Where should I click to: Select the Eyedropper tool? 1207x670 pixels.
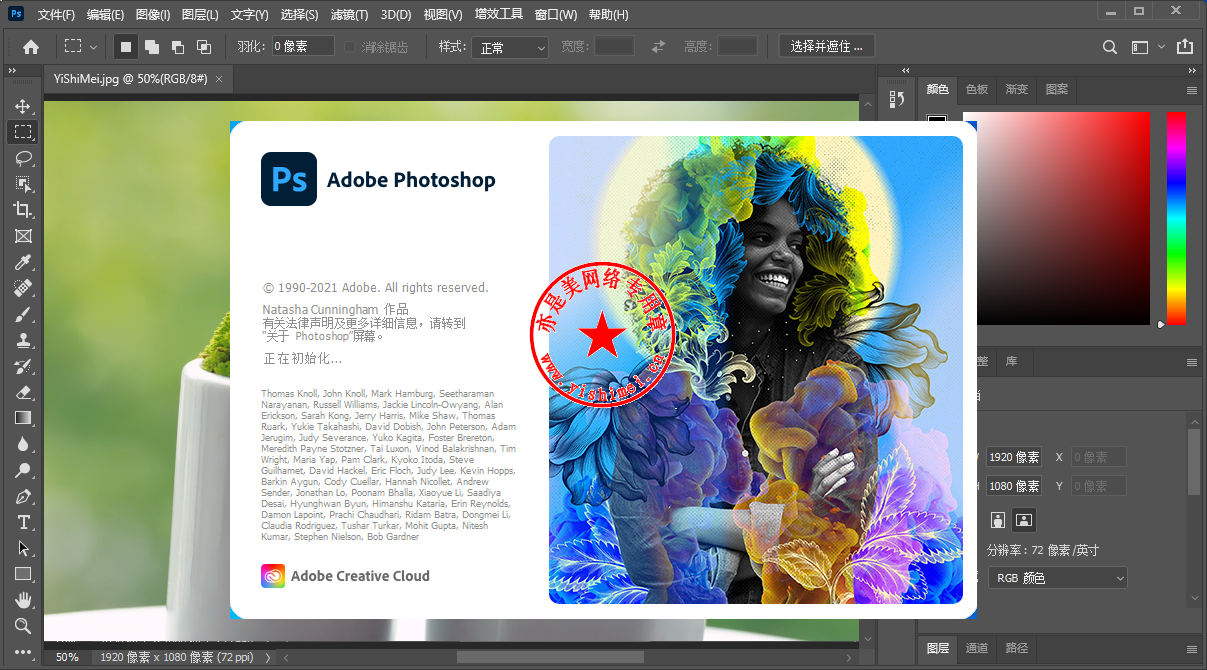coord(23,262)
